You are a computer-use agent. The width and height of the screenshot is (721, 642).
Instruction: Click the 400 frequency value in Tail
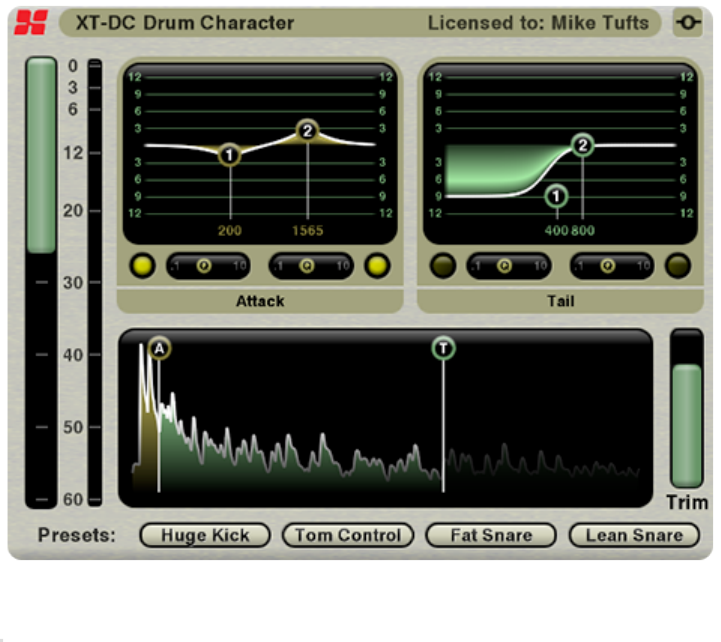[556, 230]
